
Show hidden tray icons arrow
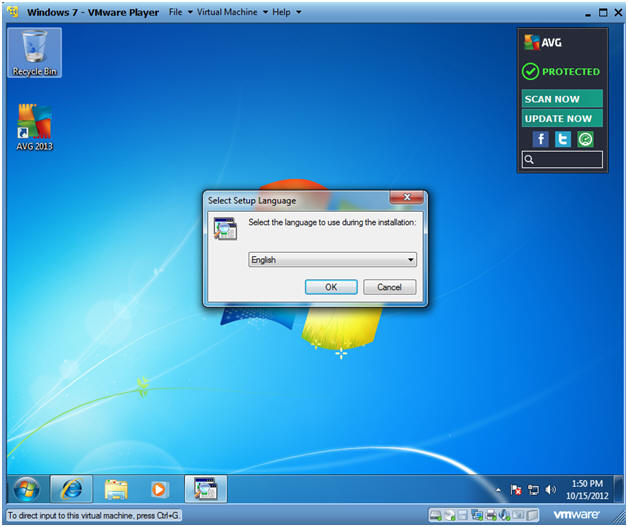click(498, 490)
